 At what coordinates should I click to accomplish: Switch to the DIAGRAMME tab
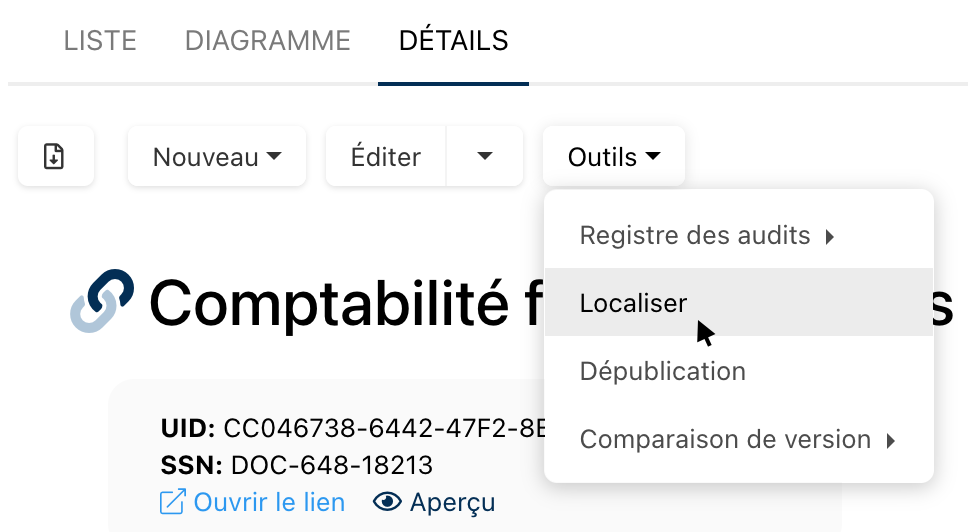[x=268, y=41]
